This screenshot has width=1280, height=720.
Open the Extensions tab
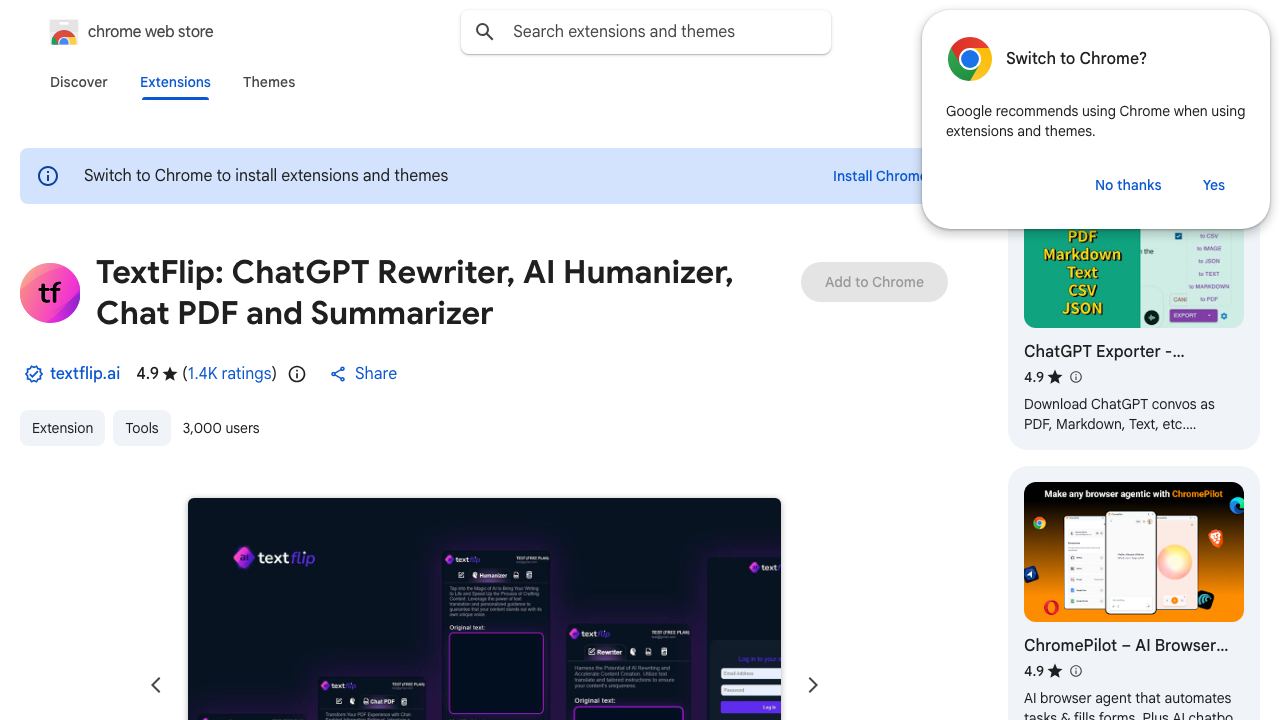[x=175, y=82]
